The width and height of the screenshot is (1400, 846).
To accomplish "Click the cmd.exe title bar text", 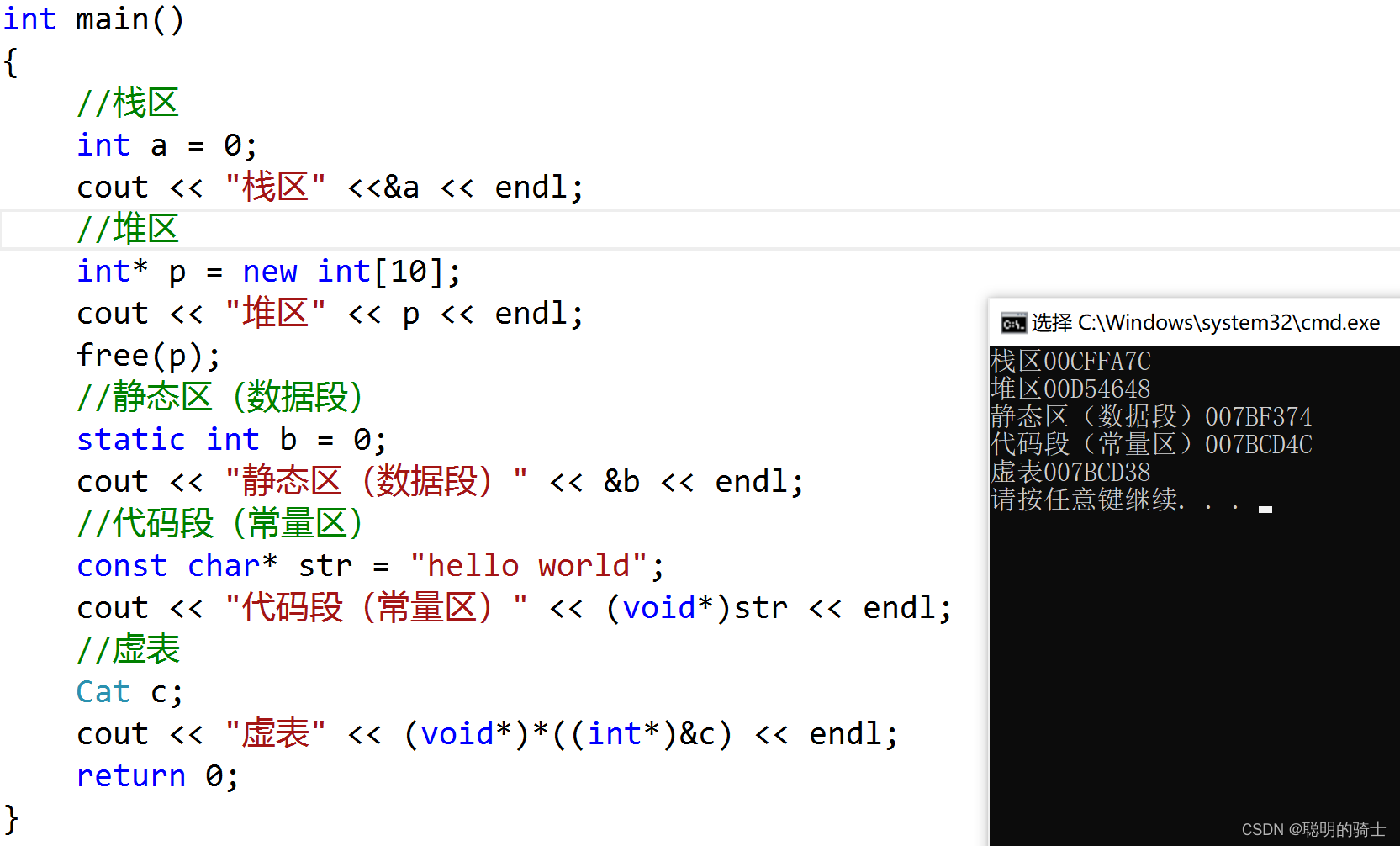I will (1206, 323).
